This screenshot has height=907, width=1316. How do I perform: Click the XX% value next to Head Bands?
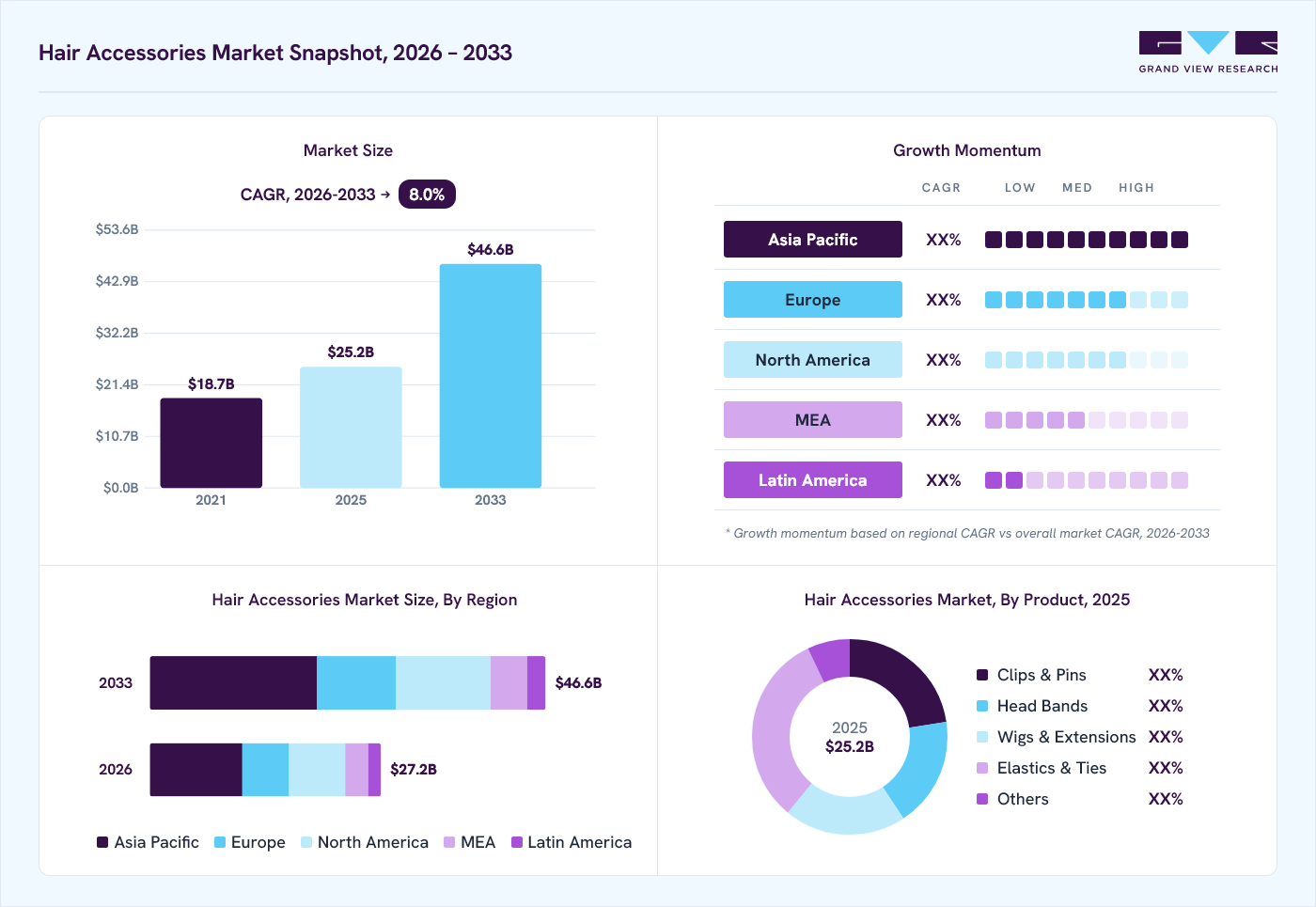coord(1166,706)
